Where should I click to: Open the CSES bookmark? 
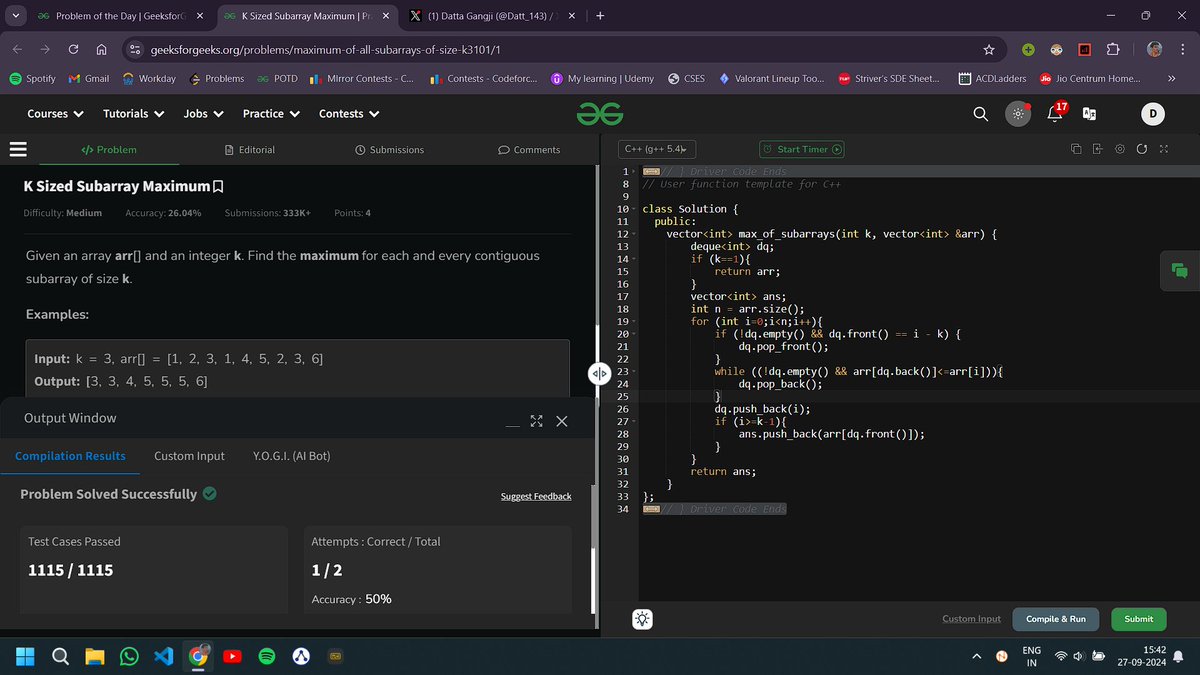pyautogui.click(x=686, y=78)
